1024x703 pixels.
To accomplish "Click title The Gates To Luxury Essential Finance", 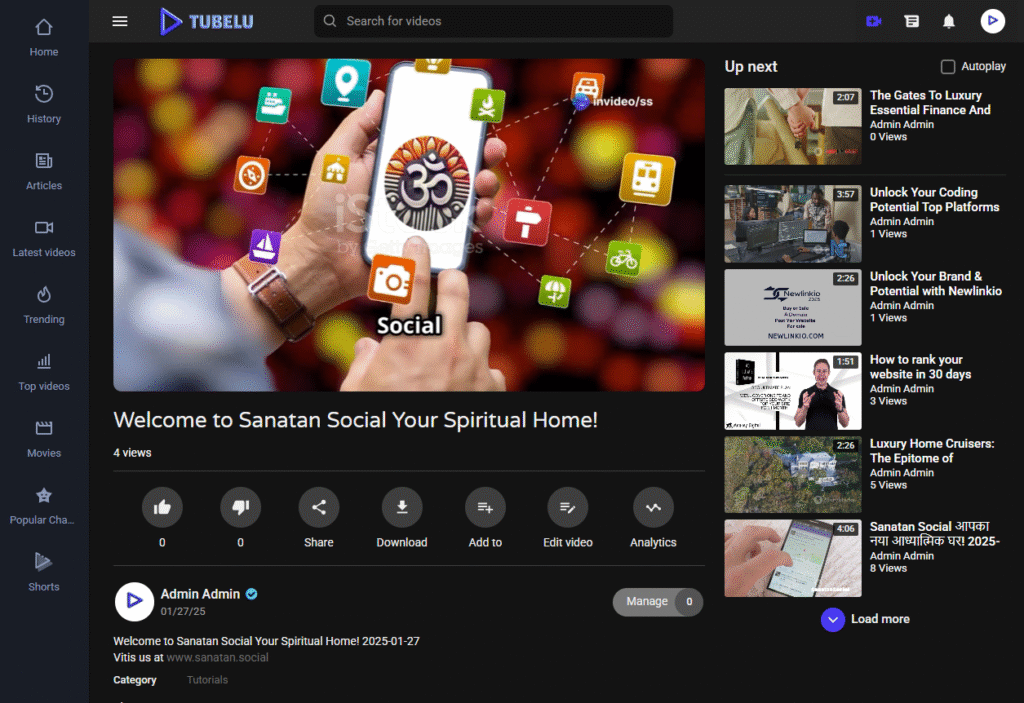I will click(930, 103).
